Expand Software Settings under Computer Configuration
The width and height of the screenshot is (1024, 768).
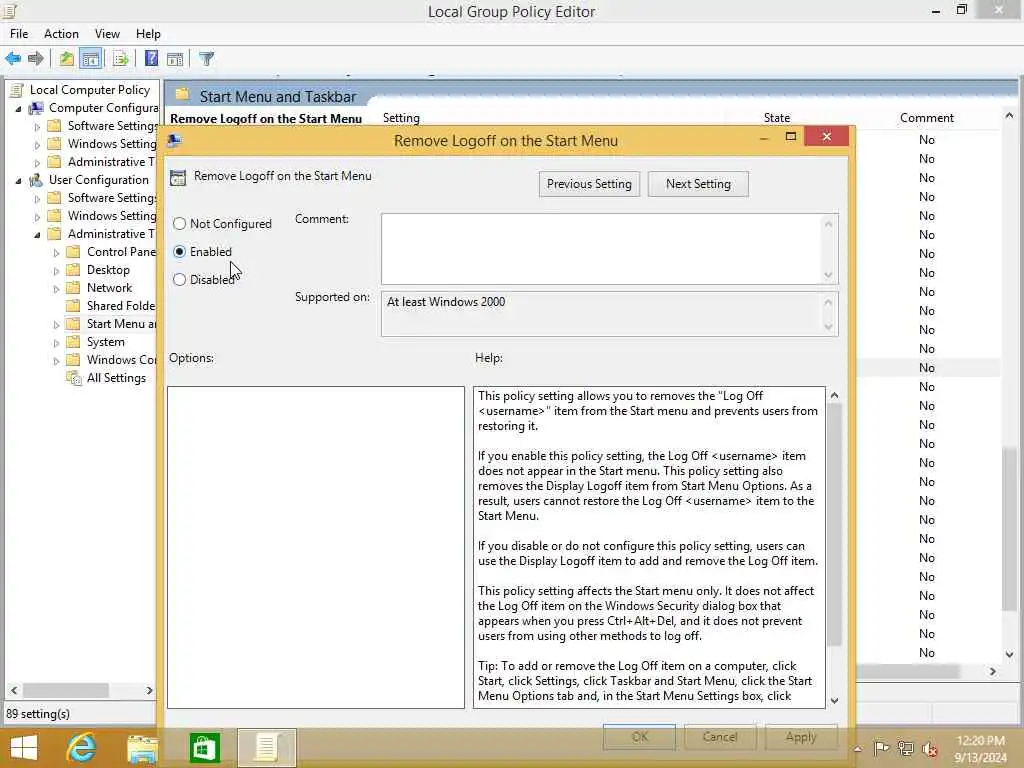tap(37, 127)
